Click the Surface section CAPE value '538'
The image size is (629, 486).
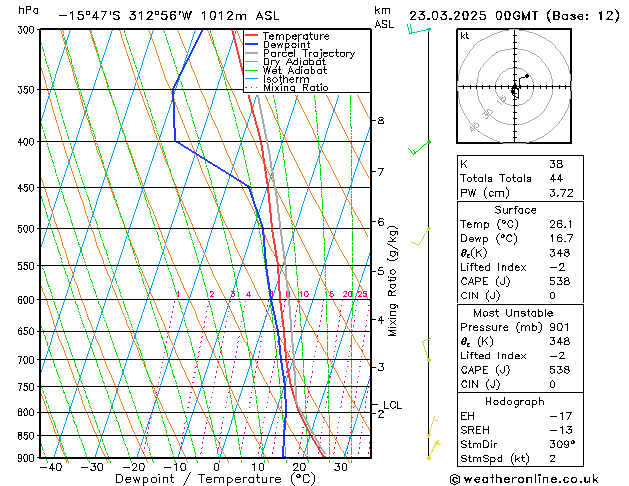point(560,281)
